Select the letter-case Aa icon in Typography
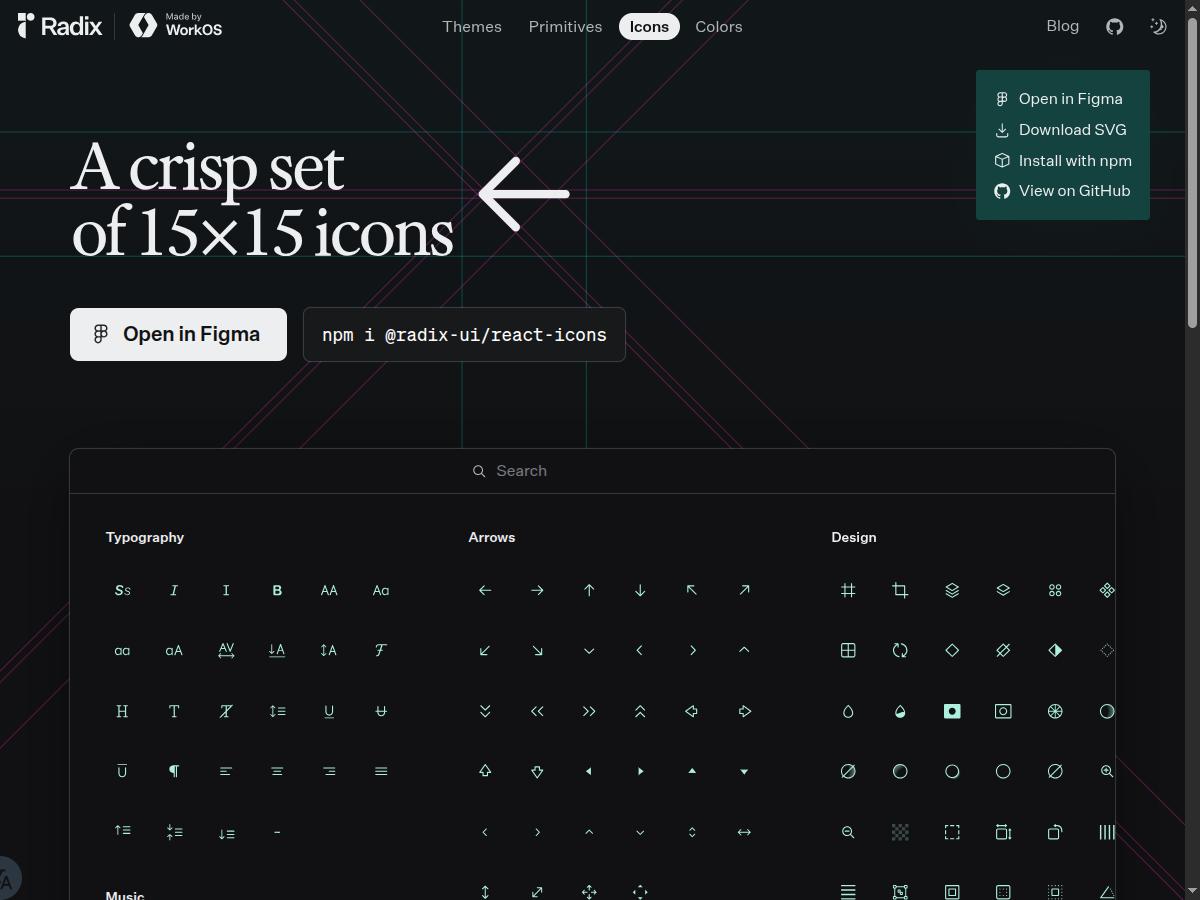This screenshot has width=1200, height=900. click(380, 590)
